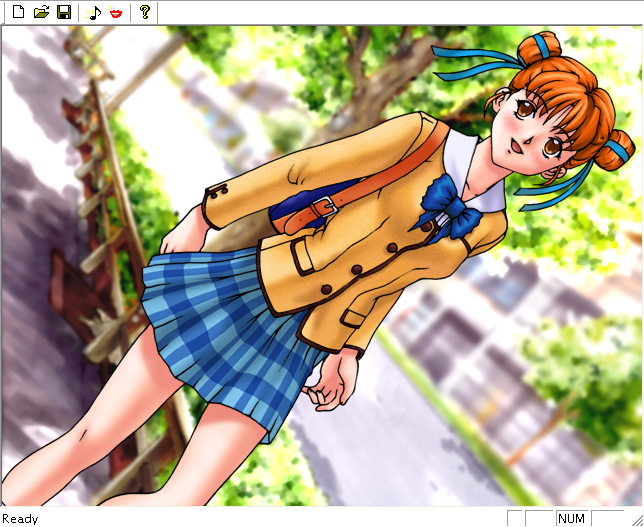Click the NUM indicator in status bar
Screen dimensions: 644x527
coord(572,518)
